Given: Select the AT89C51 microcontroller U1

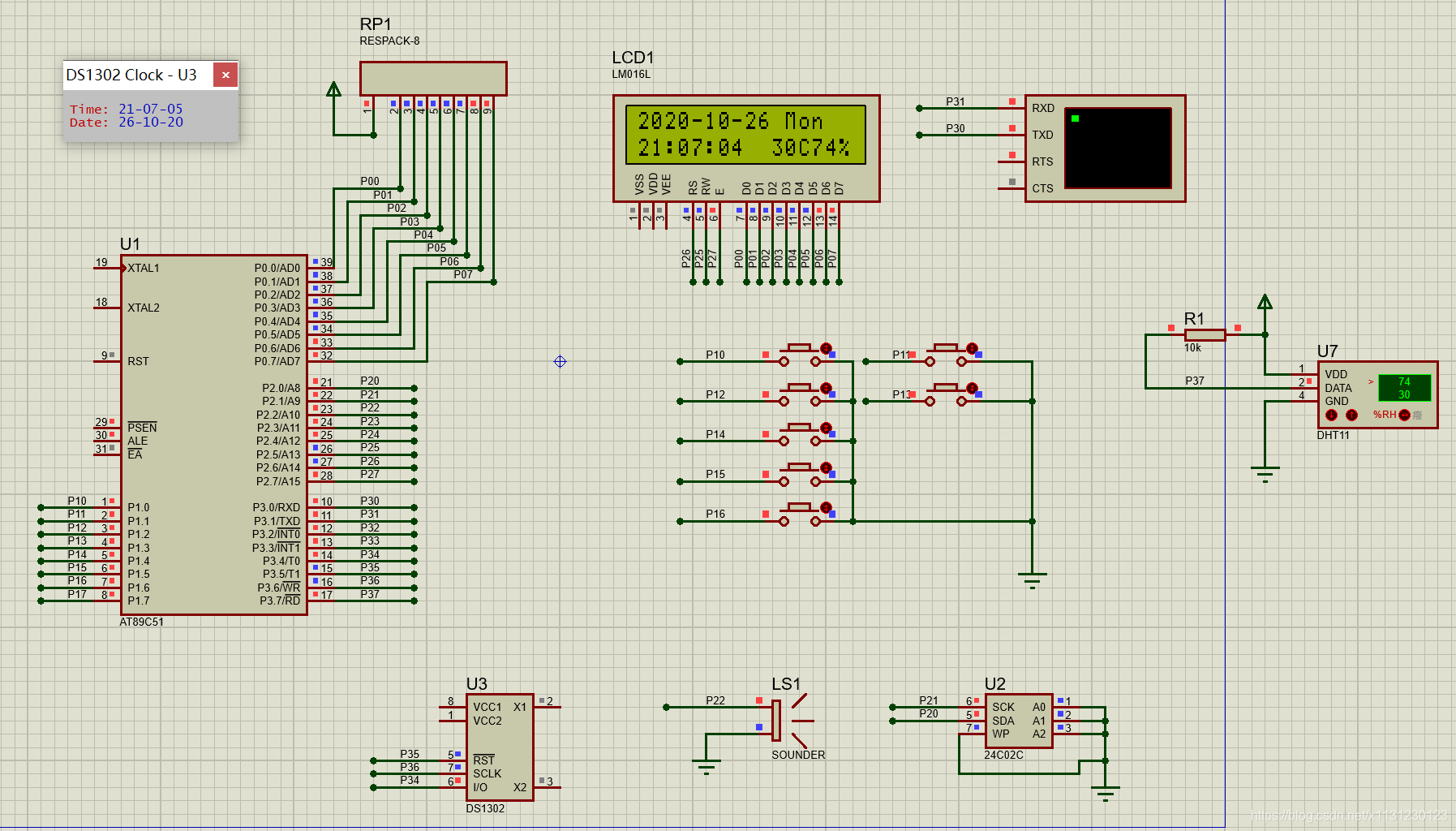Looking at the screenshot, I should click(x=214, y=435).
